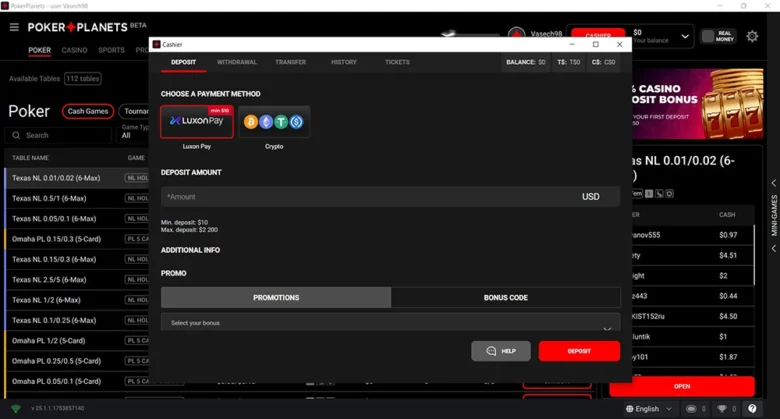Click the CASH column header in player list
This screenshot has height=419, width=780.
(727, 215)
